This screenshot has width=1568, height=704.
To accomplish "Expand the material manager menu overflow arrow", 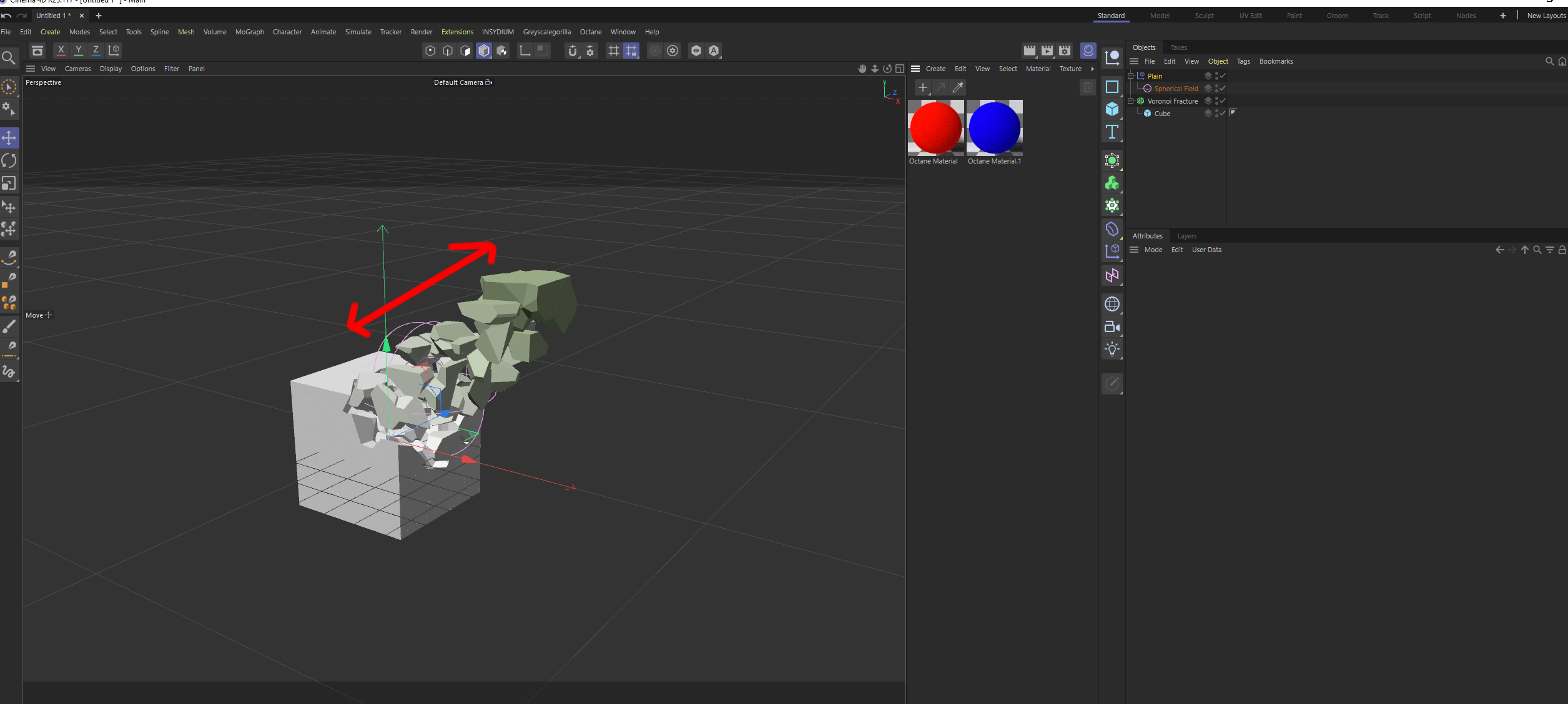I will [x=1092, y=69].
